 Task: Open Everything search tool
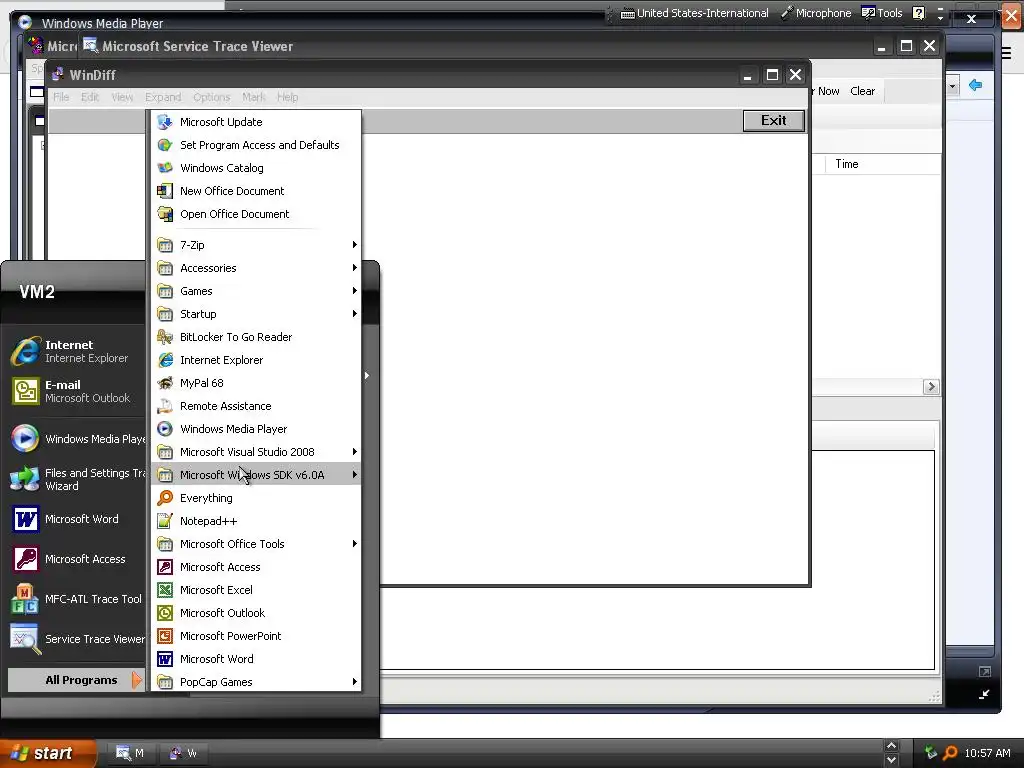(256, 498)
